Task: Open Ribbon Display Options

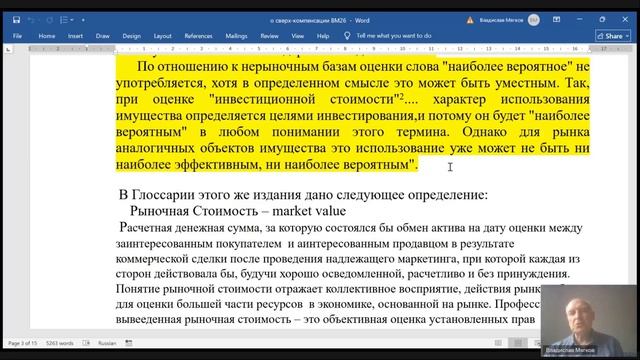Action: point(556,20)
